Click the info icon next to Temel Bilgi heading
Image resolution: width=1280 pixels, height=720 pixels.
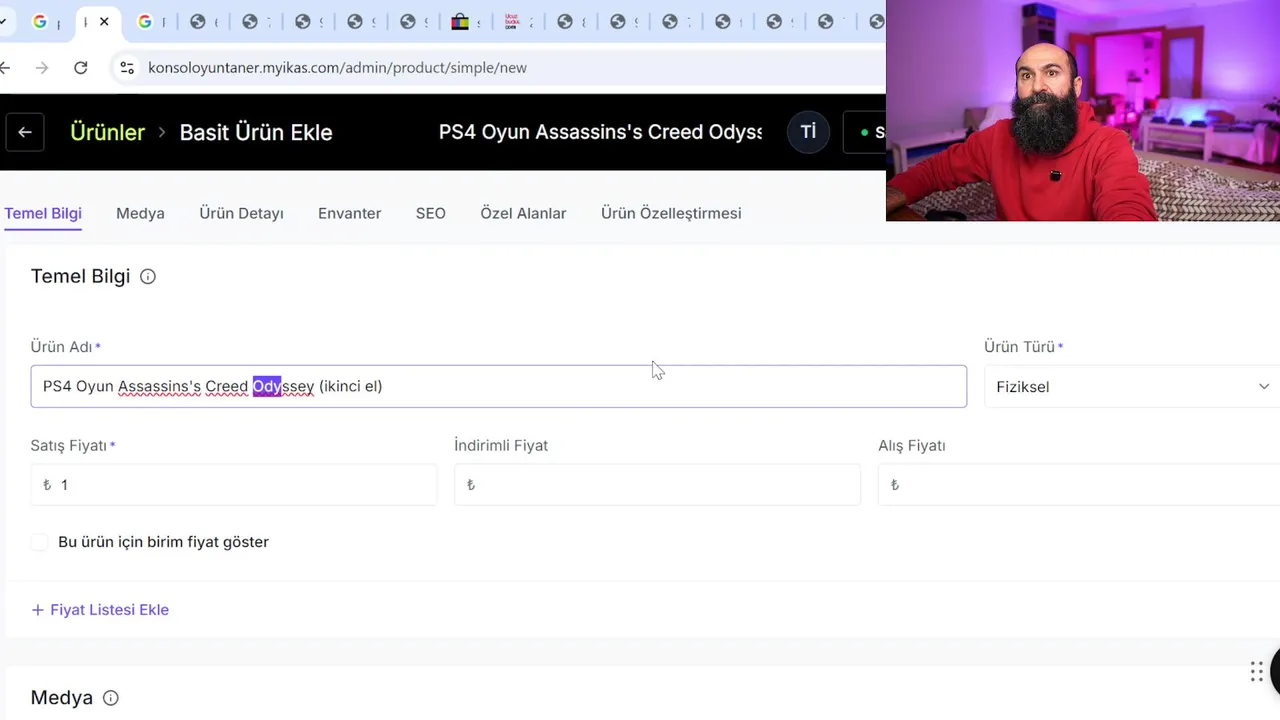click(148, 277)
